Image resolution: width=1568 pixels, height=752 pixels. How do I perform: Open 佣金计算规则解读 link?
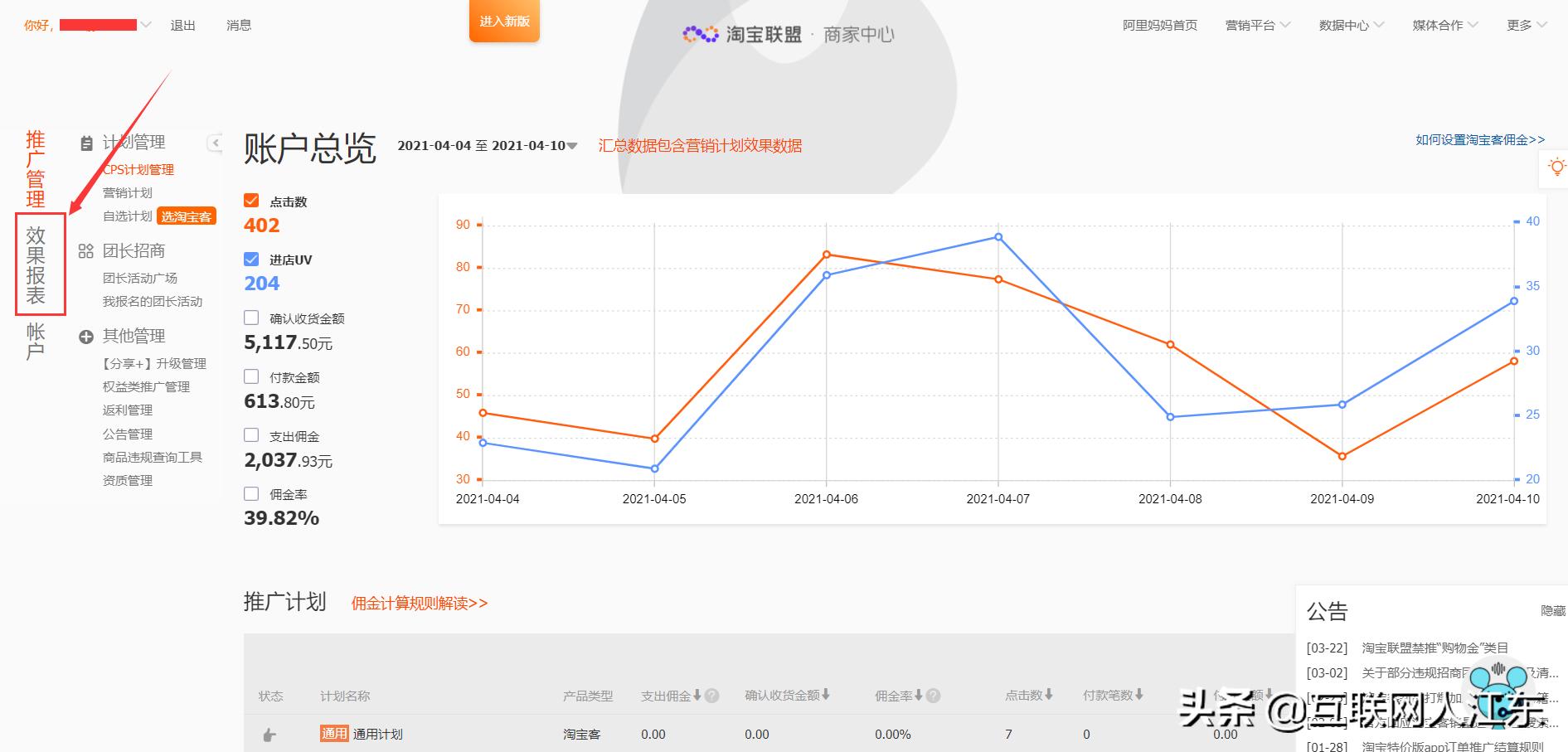[x=419, y=603]
